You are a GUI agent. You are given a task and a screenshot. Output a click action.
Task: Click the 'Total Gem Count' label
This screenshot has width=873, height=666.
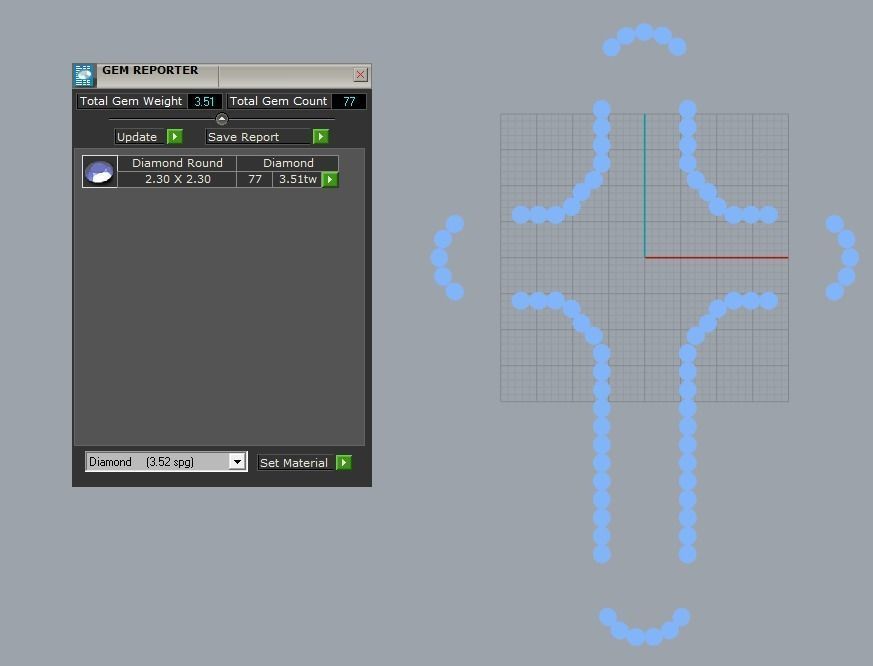(x=278, y=101)
